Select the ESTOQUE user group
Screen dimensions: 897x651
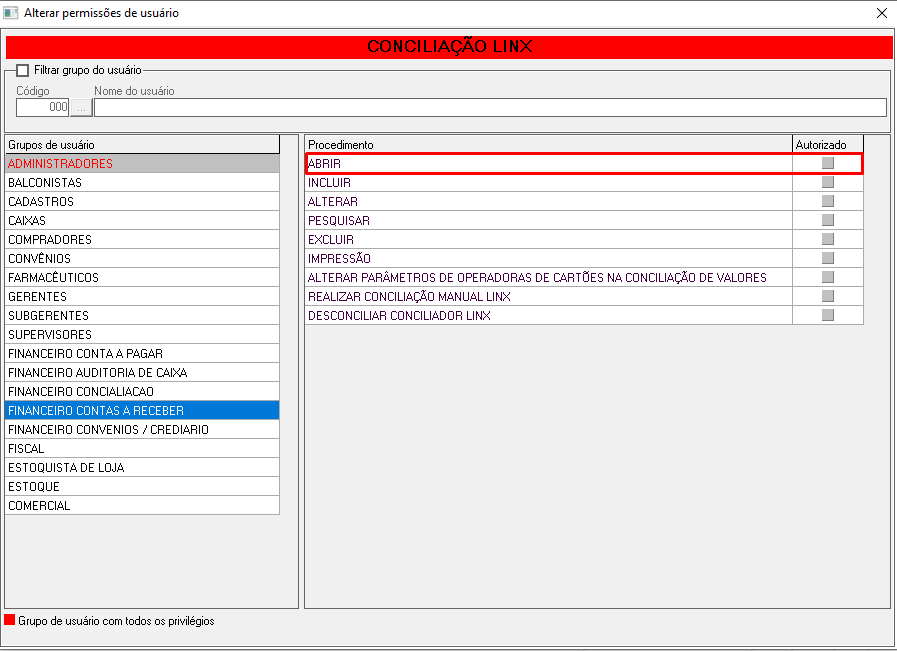pyautogui.click(x=142, y=486)
